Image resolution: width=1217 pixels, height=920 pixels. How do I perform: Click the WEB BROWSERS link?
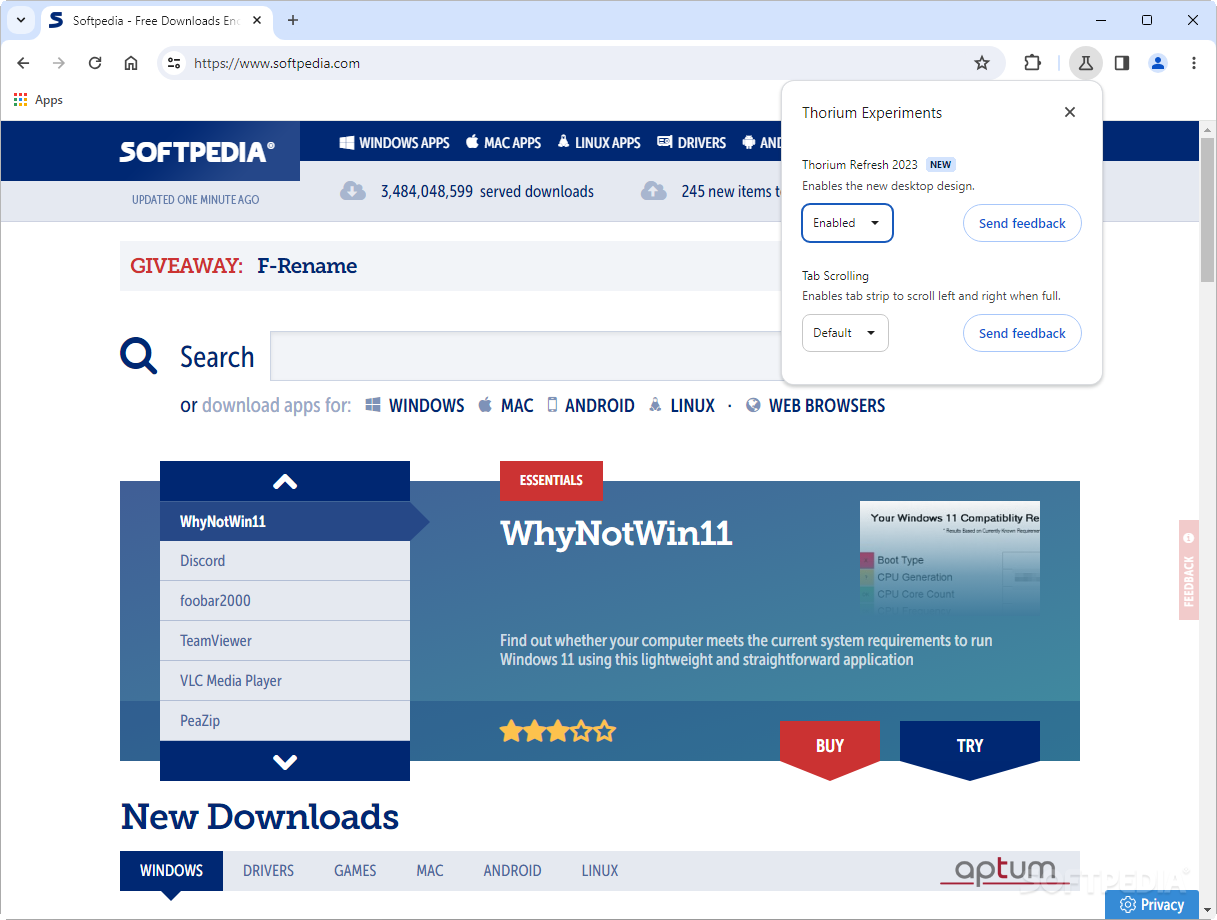(815, 405)
